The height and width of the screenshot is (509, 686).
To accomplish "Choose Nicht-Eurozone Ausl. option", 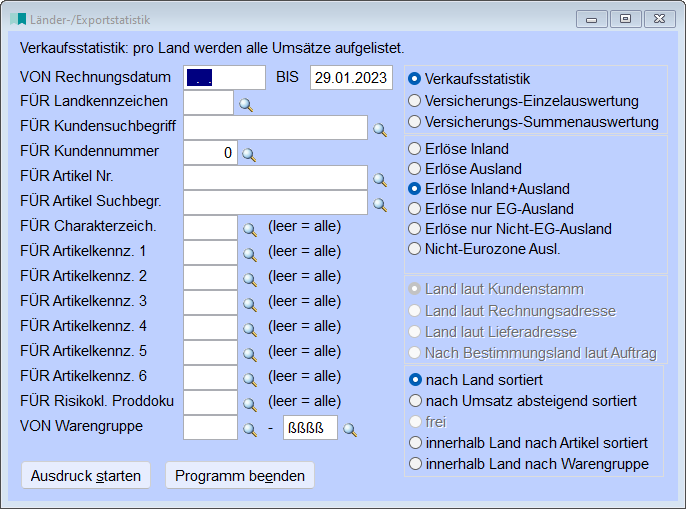I will 484,249.
